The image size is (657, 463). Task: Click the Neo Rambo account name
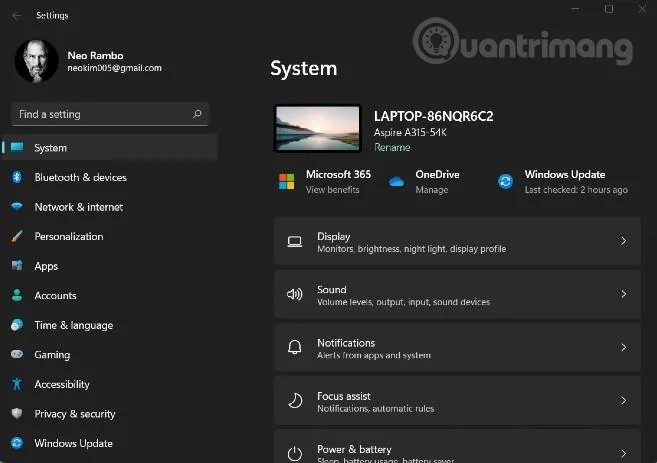96,55
